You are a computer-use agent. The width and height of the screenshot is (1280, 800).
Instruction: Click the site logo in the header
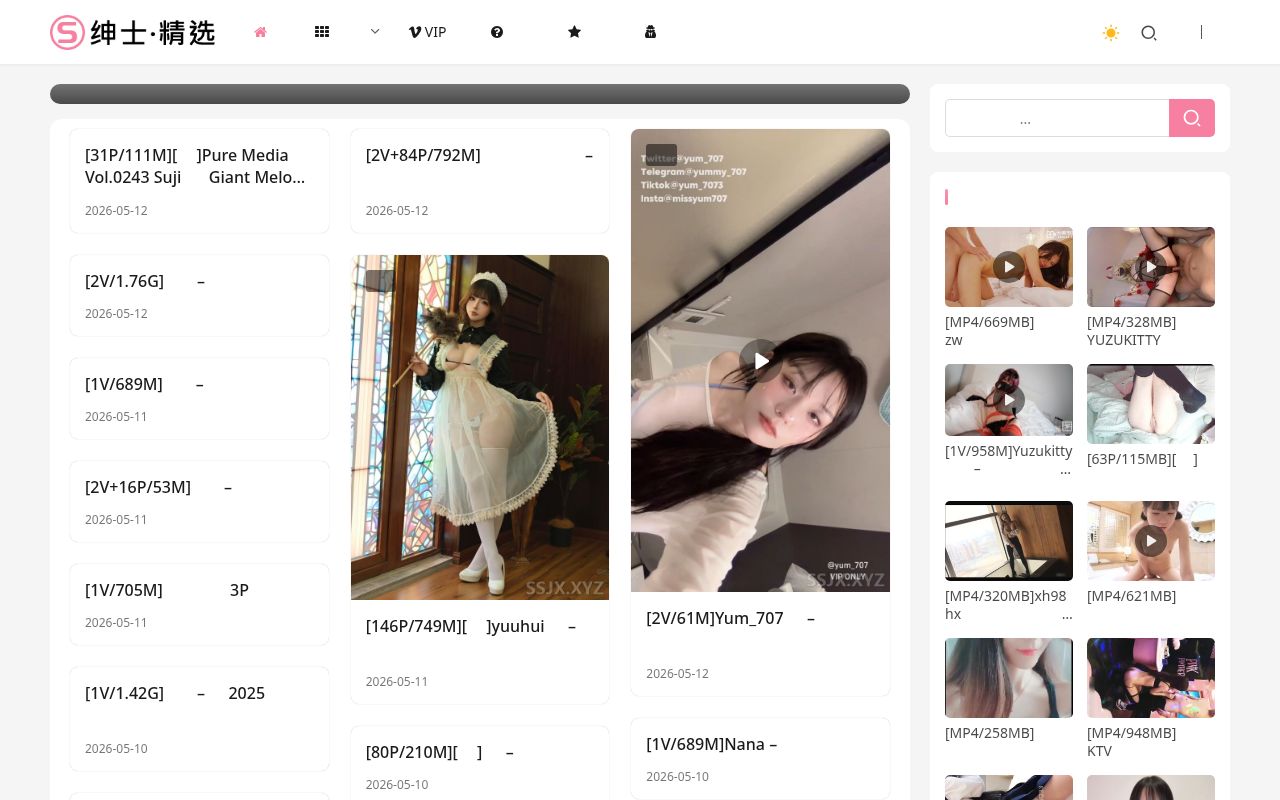click(x=133, y=32)
